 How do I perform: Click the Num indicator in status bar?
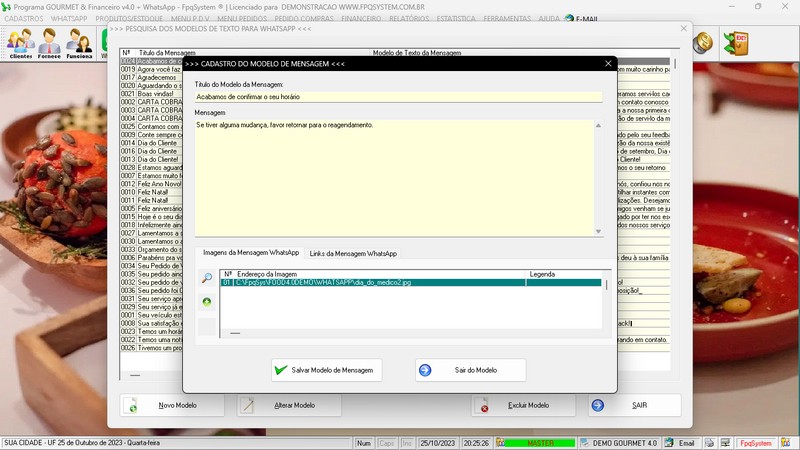point(364,443)
